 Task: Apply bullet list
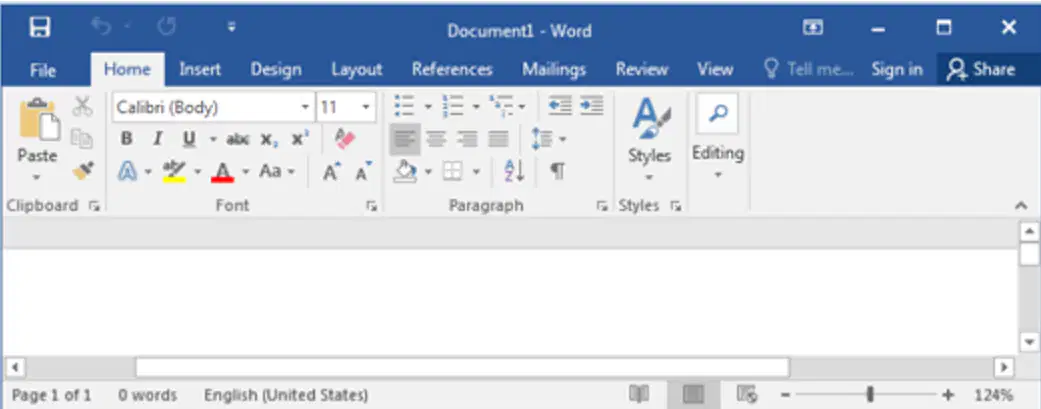click(404, 106)
